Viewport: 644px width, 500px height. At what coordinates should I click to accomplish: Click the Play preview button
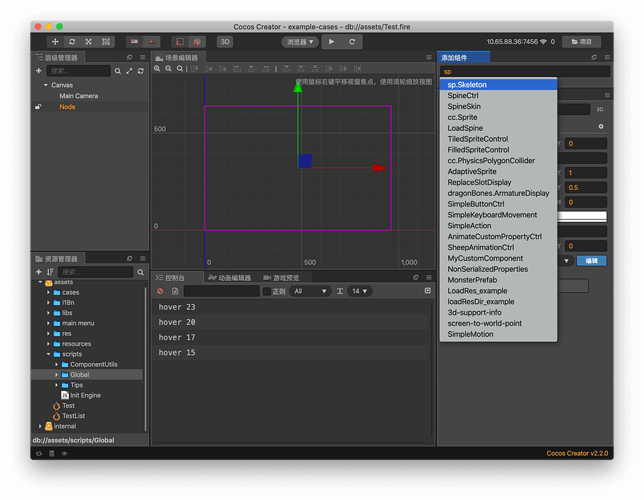pos(331,42)
